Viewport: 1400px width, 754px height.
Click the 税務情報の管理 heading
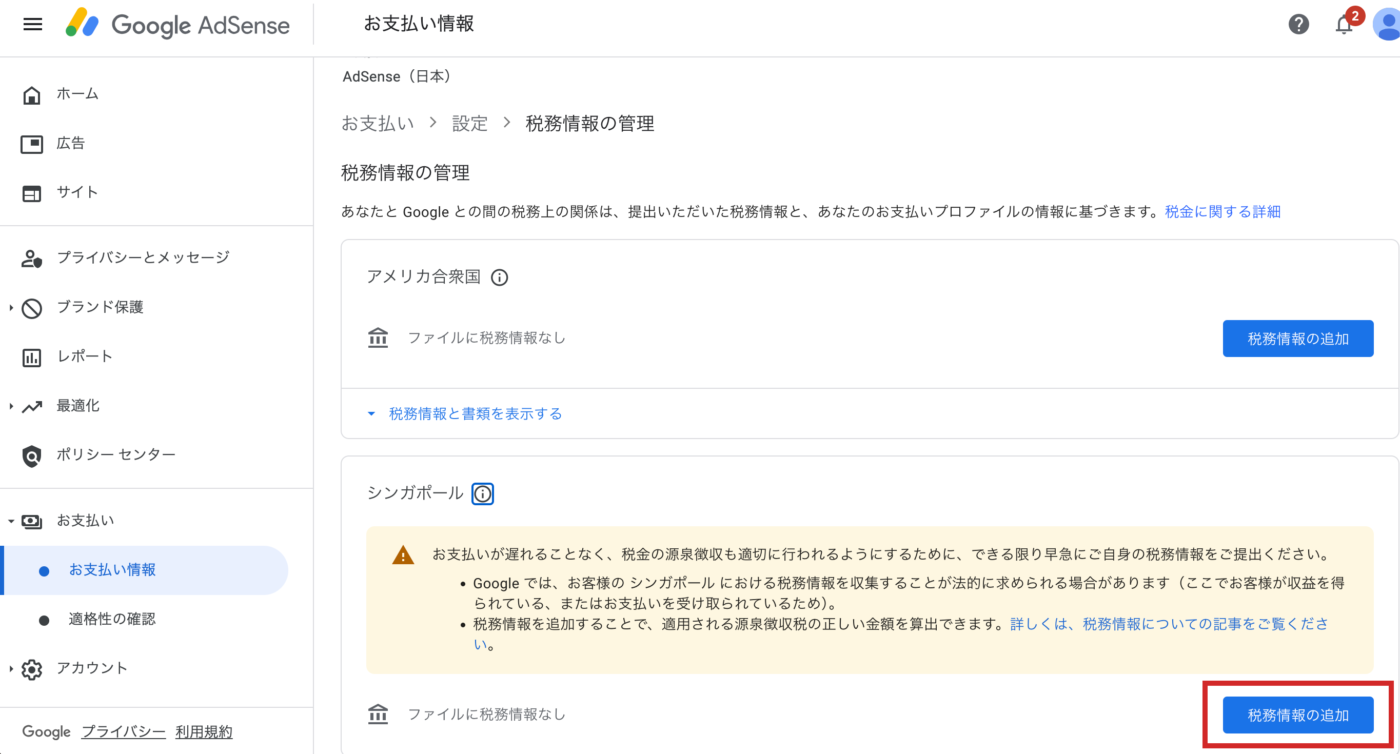(405, 173)
